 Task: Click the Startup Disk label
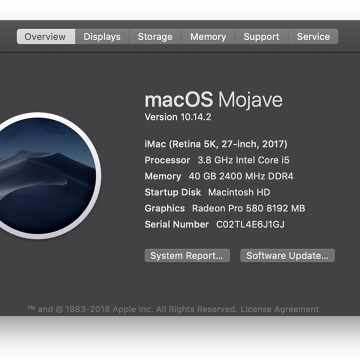click(173, 192)
